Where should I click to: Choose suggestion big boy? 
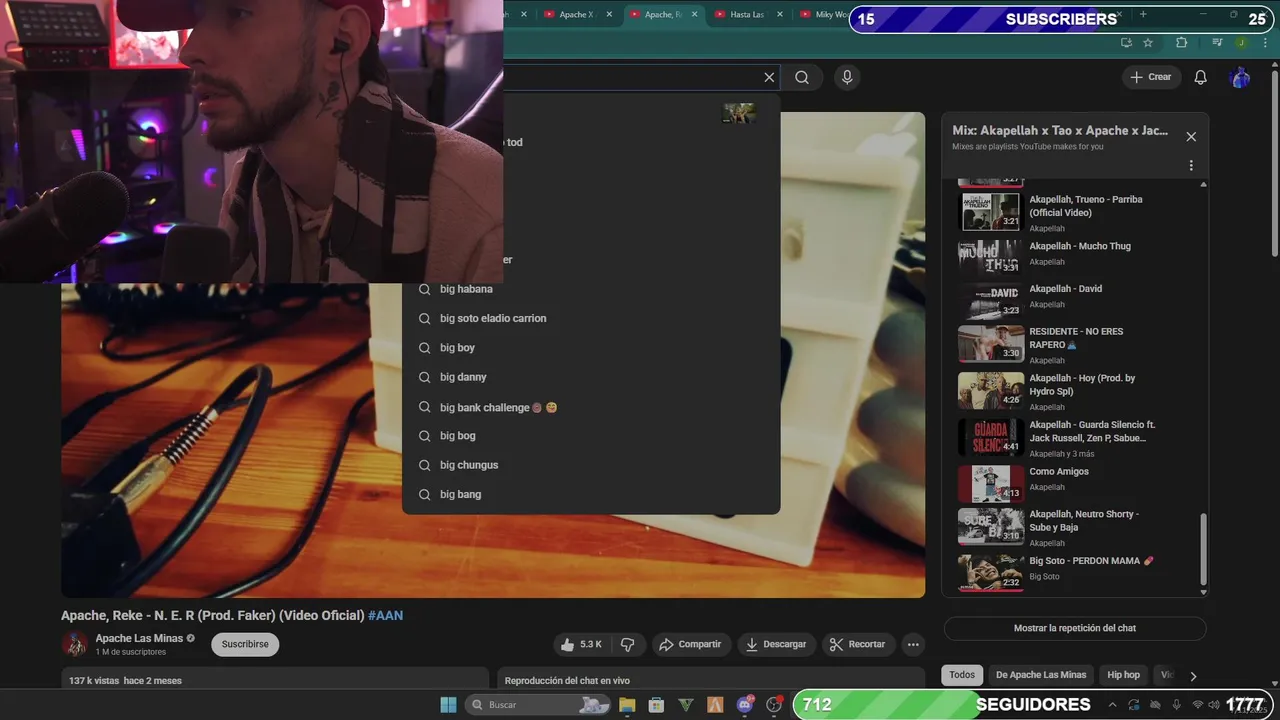pos(591,348)
